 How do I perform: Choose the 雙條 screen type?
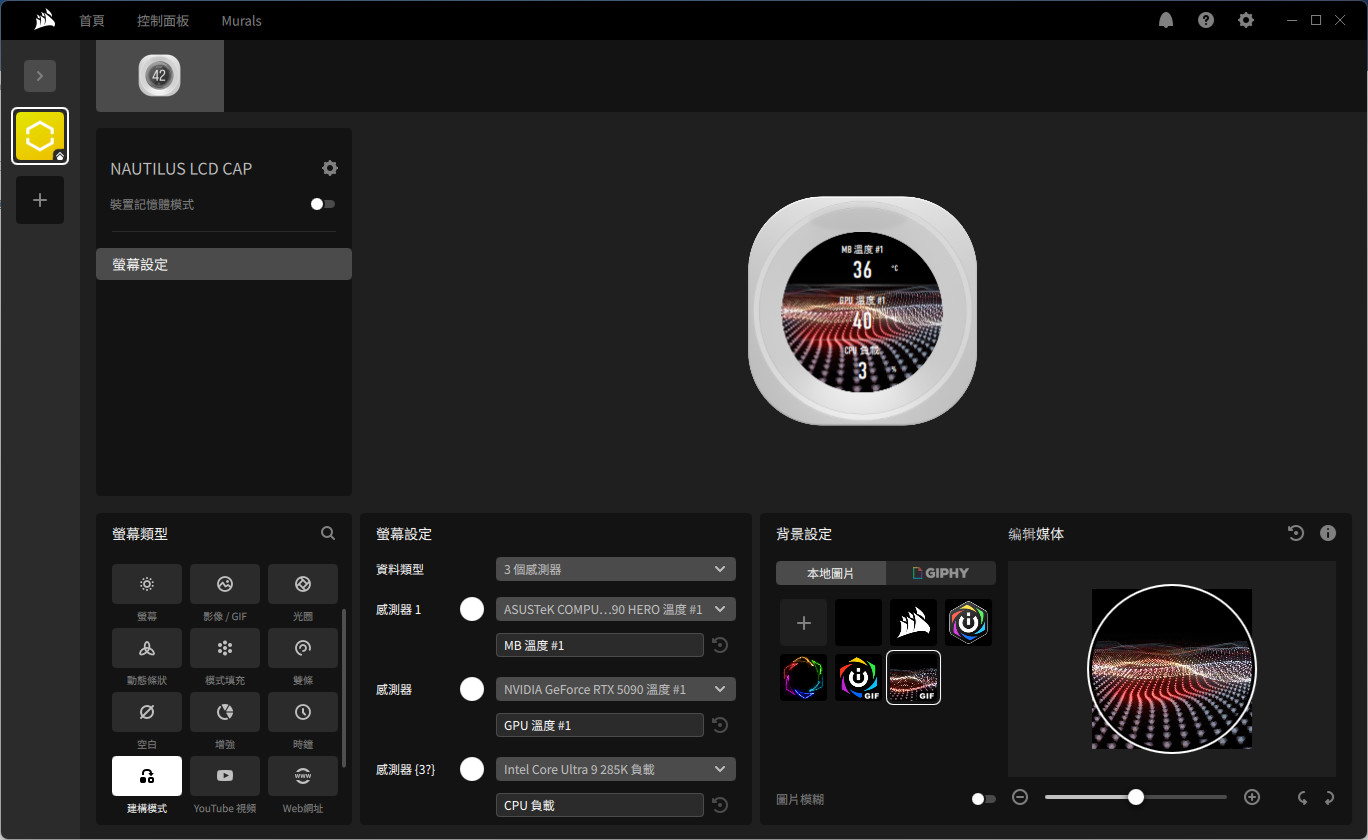point(303,648)
